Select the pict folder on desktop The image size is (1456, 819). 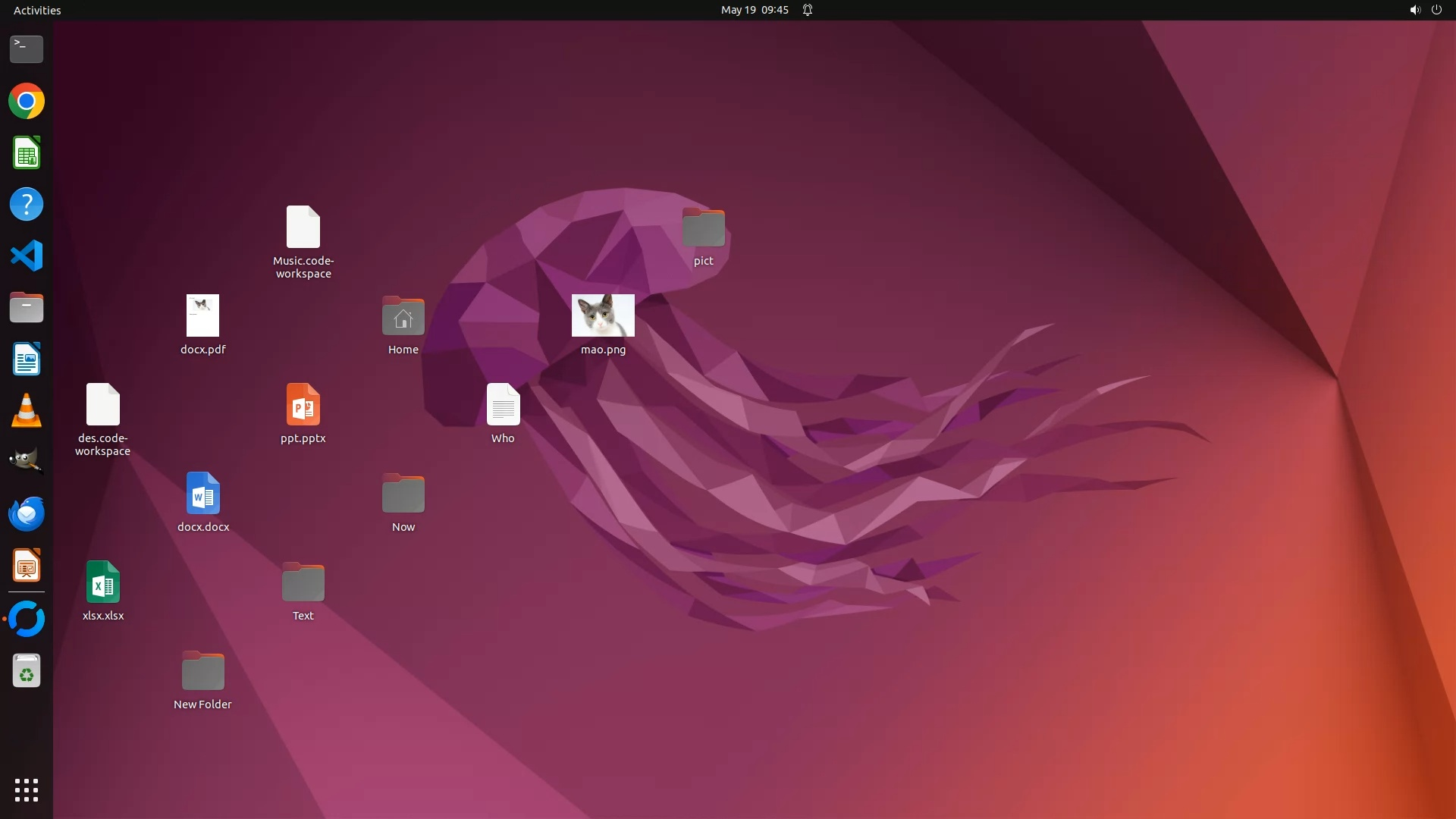pos(703,227)
